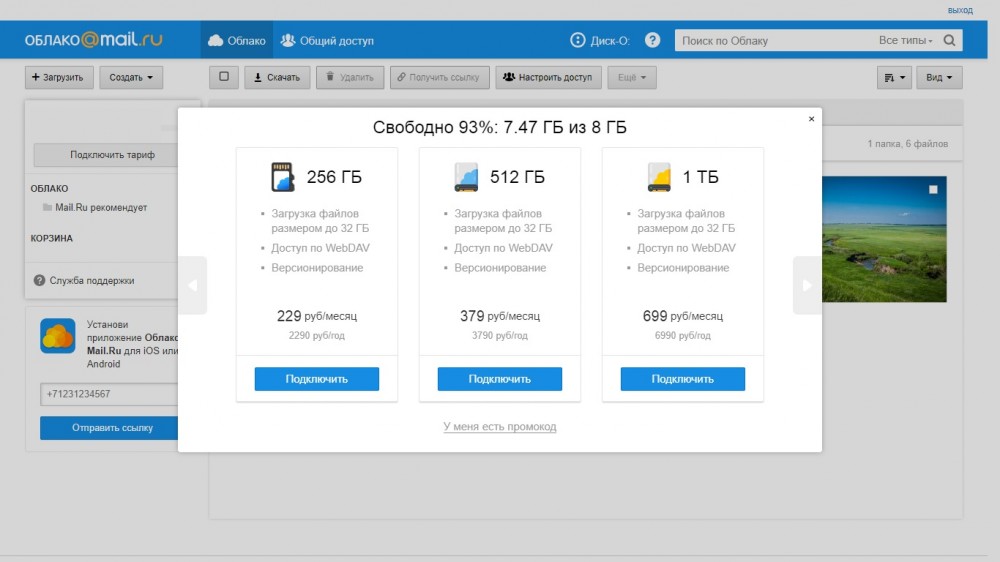The image size is (1000, 562).
Task: Click Подключить for 512 ГБ plan
Action: point(500,379)
